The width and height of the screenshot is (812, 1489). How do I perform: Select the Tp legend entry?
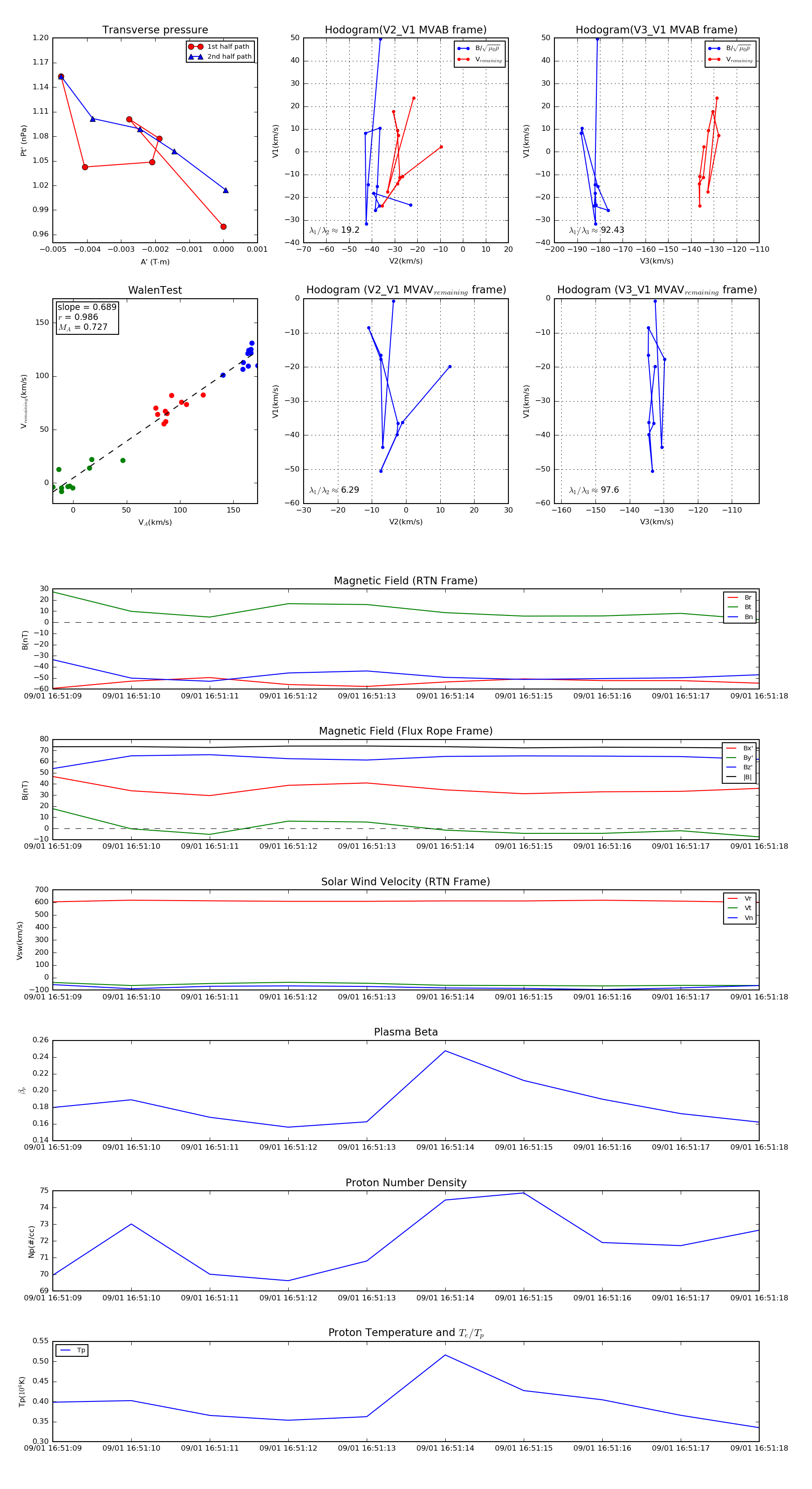click(72, 1350)
